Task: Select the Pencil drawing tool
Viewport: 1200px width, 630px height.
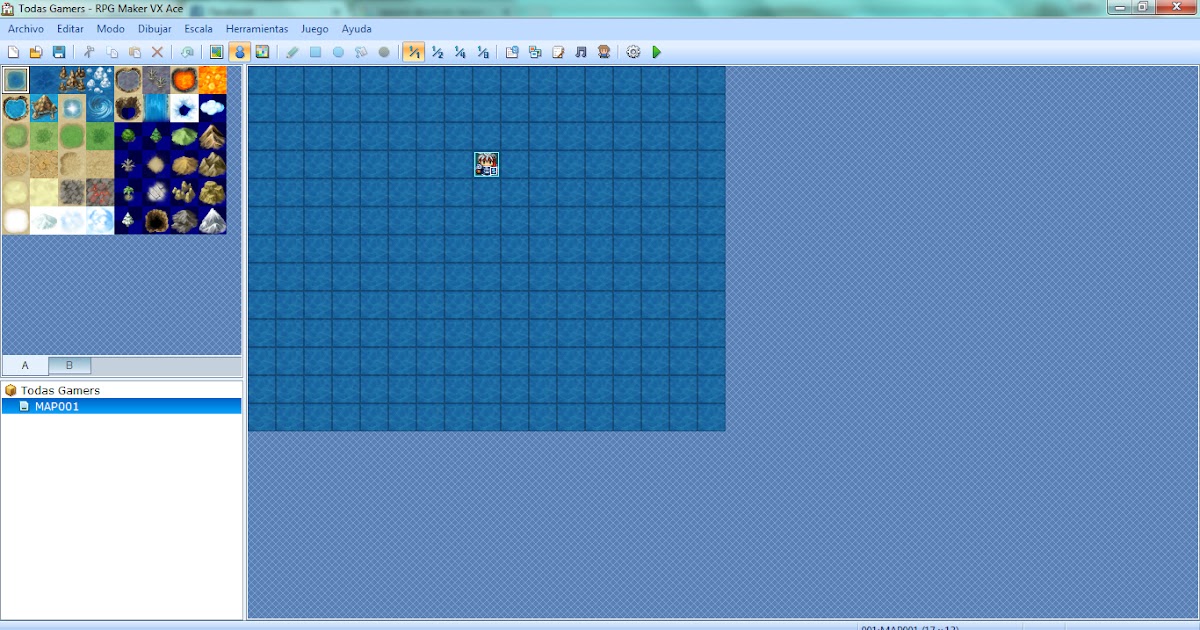Action: pos(293,52)
